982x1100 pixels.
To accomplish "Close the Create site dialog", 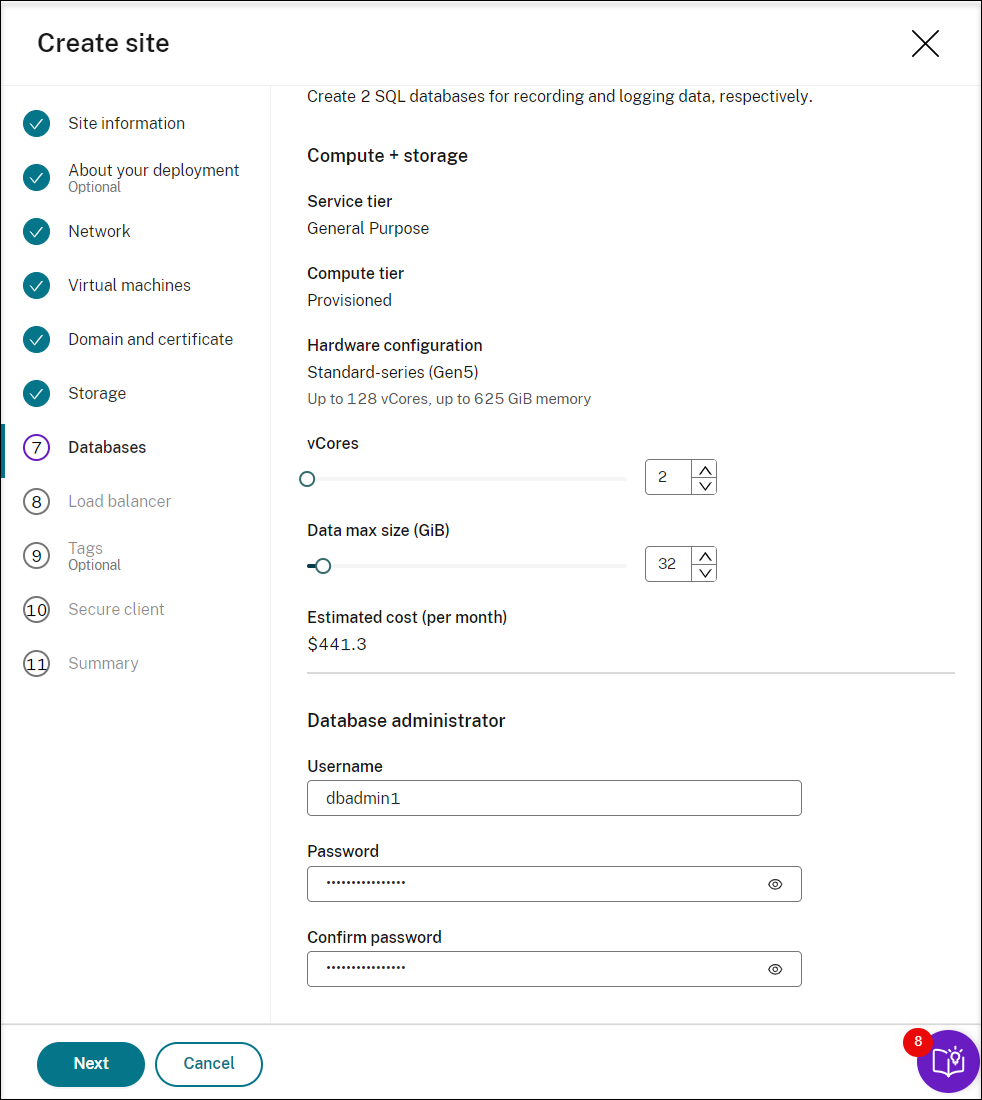I will [x=925, y=43].
